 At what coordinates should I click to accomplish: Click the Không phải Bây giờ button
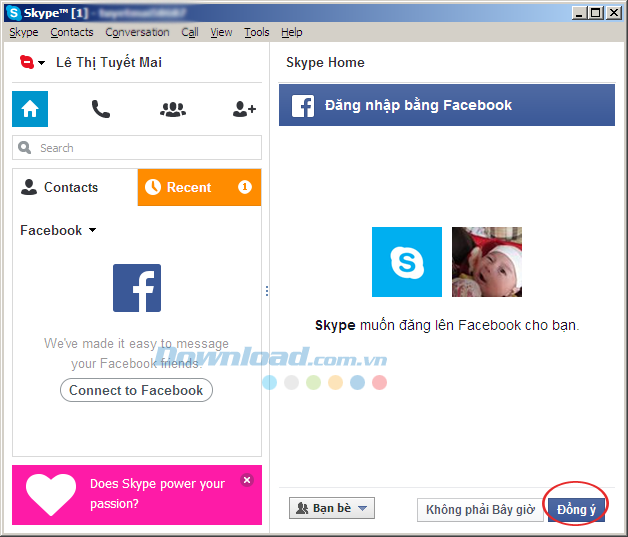pos(480,510)
